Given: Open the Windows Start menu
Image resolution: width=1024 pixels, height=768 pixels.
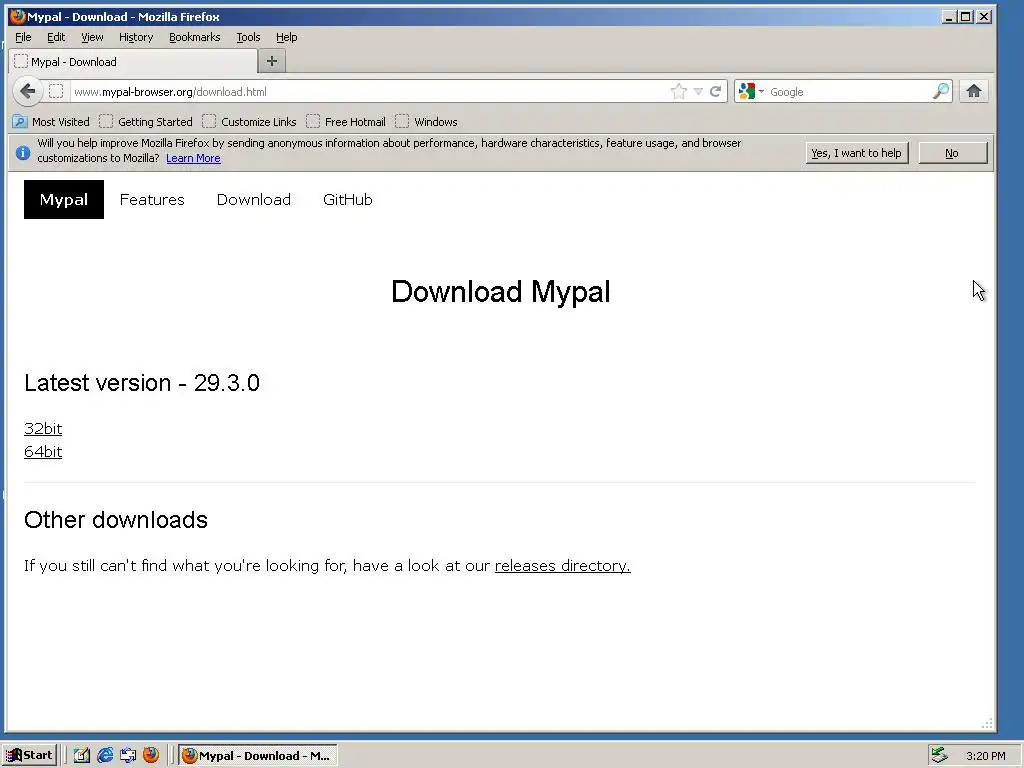Looking at the screenshot, I should tap(29, 755).
